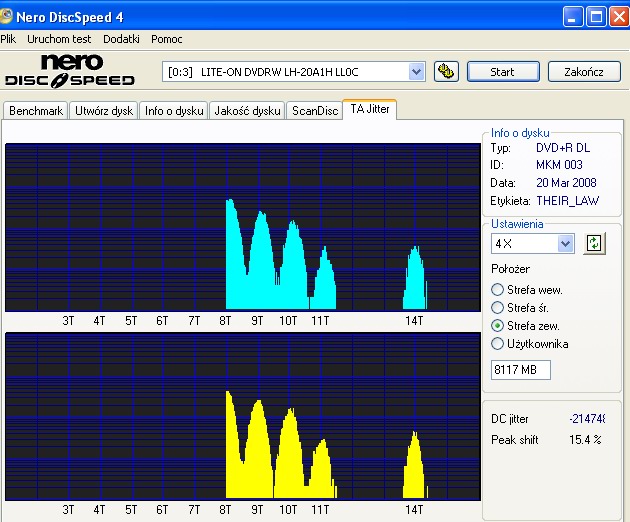Image resolution: width=630 pixels, height=522 pixels.
Task: Expand the 4X speed dropdown
Action: (x=565, y=244)
